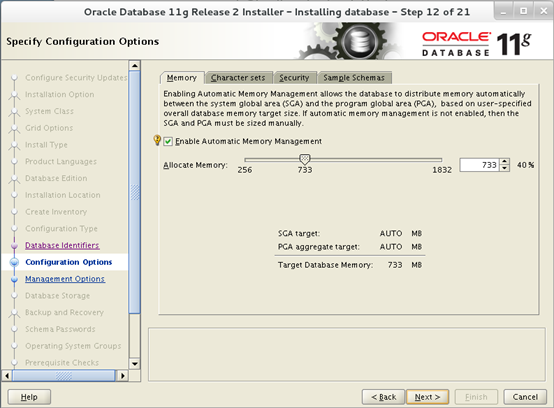Toggle Enable Automatic Memory Management checkbox
The width and height of the screenshot is (554, 408).
pos(168,141)
